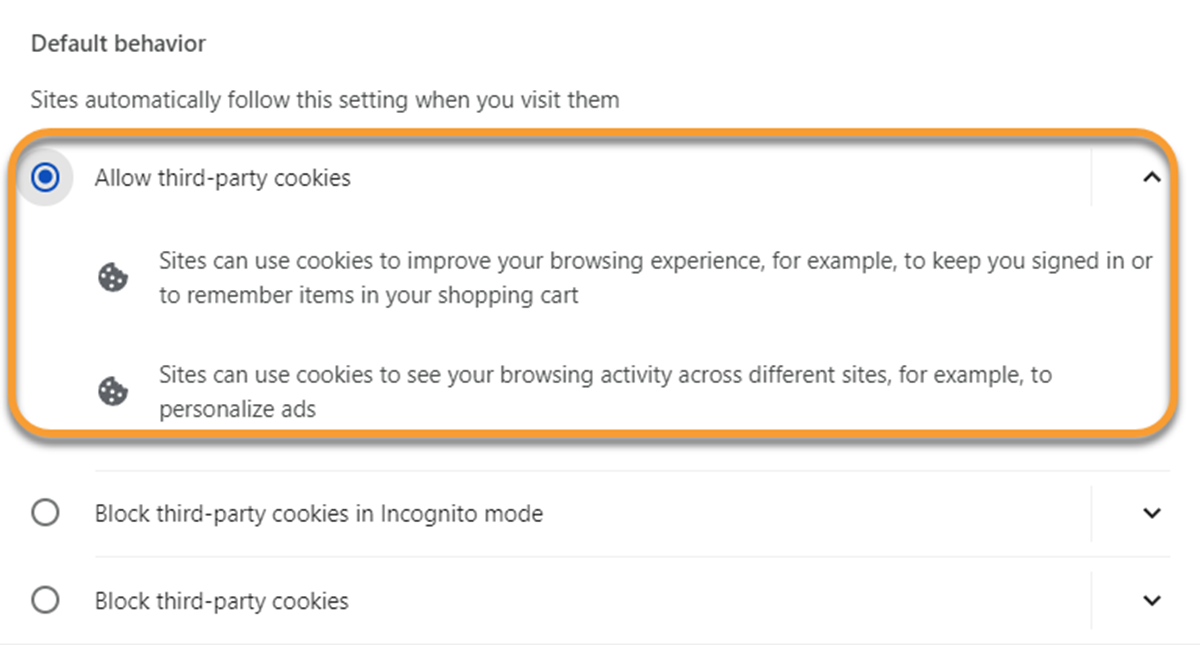Click the shopping cart cookies description text
The height and width of the screenshot is (645, 1200).
pyautogui.click(x=656, y=278)
